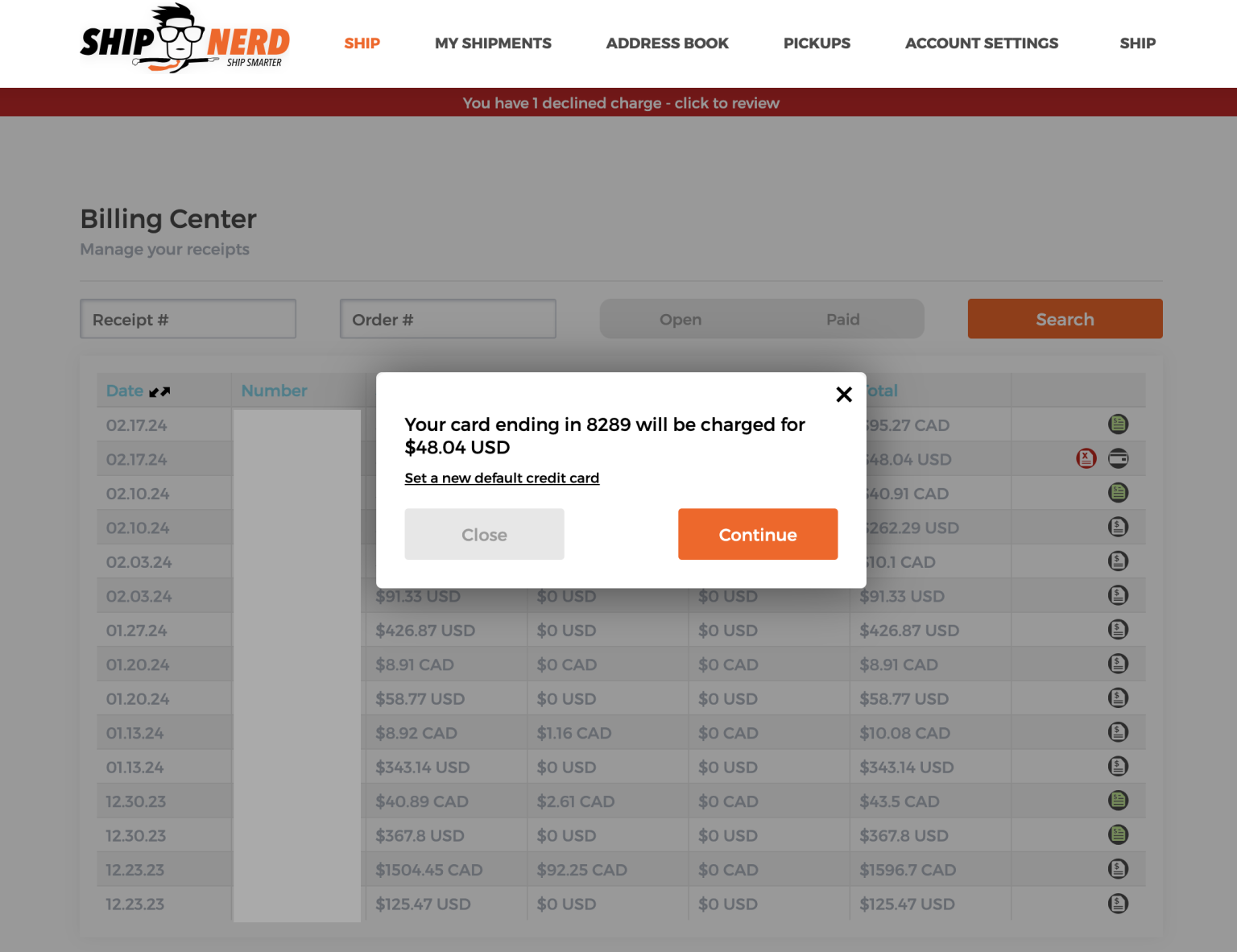Click the receipt icon for the $125.47 USD entry
Screen dimensions: 1237x952
coord(1118,903)
